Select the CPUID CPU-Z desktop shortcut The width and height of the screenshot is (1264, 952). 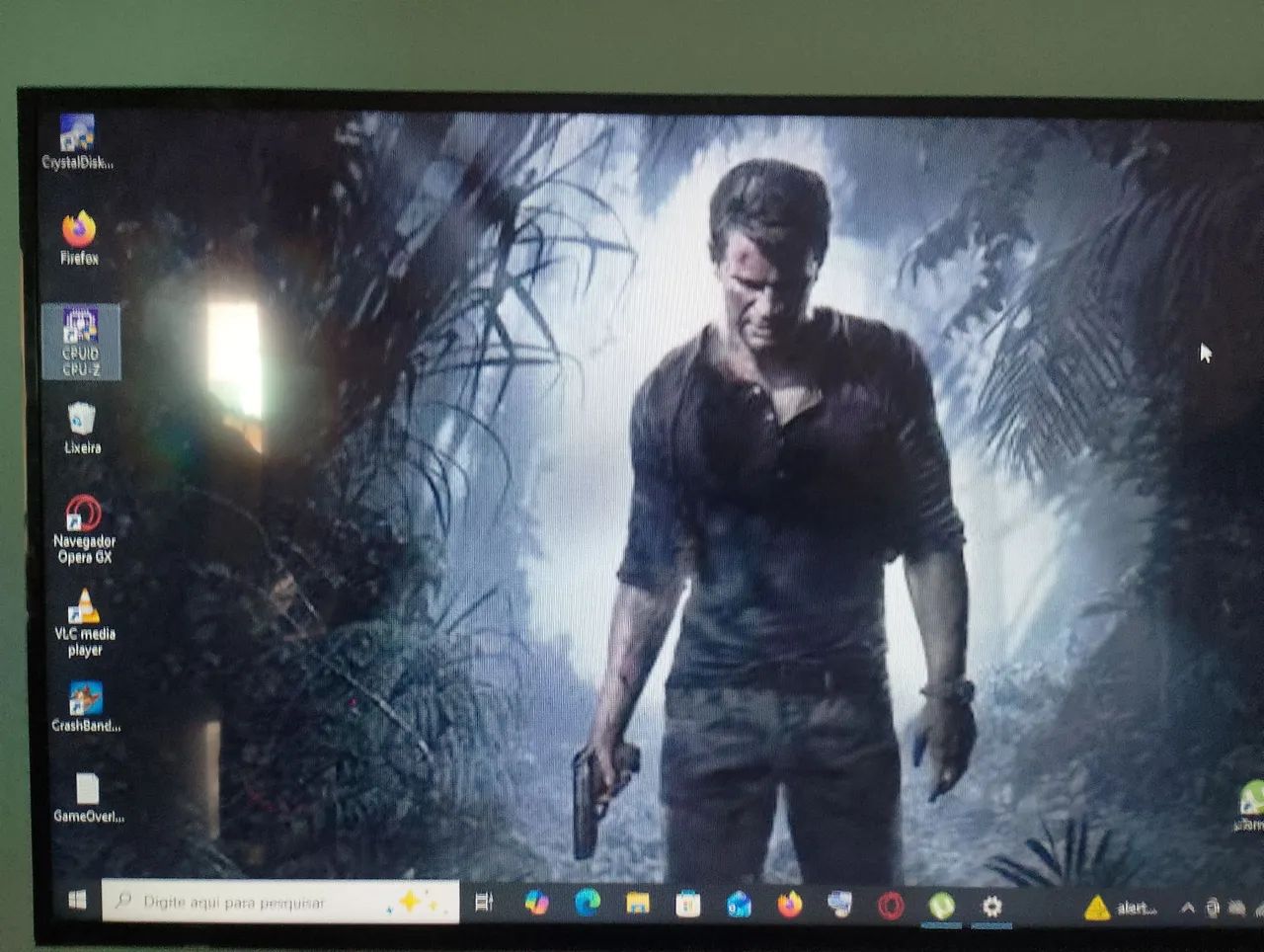click(x=81, y=342)
